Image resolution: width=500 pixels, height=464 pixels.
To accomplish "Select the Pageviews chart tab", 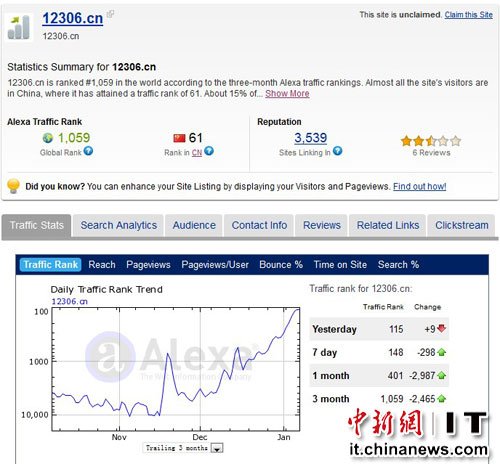I will click(x=148, y=265).
